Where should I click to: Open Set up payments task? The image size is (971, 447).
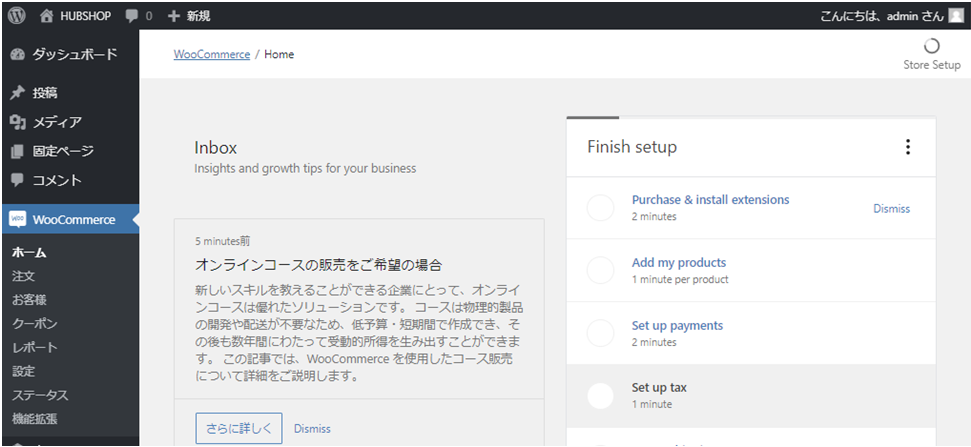click(x=677, y=326)
